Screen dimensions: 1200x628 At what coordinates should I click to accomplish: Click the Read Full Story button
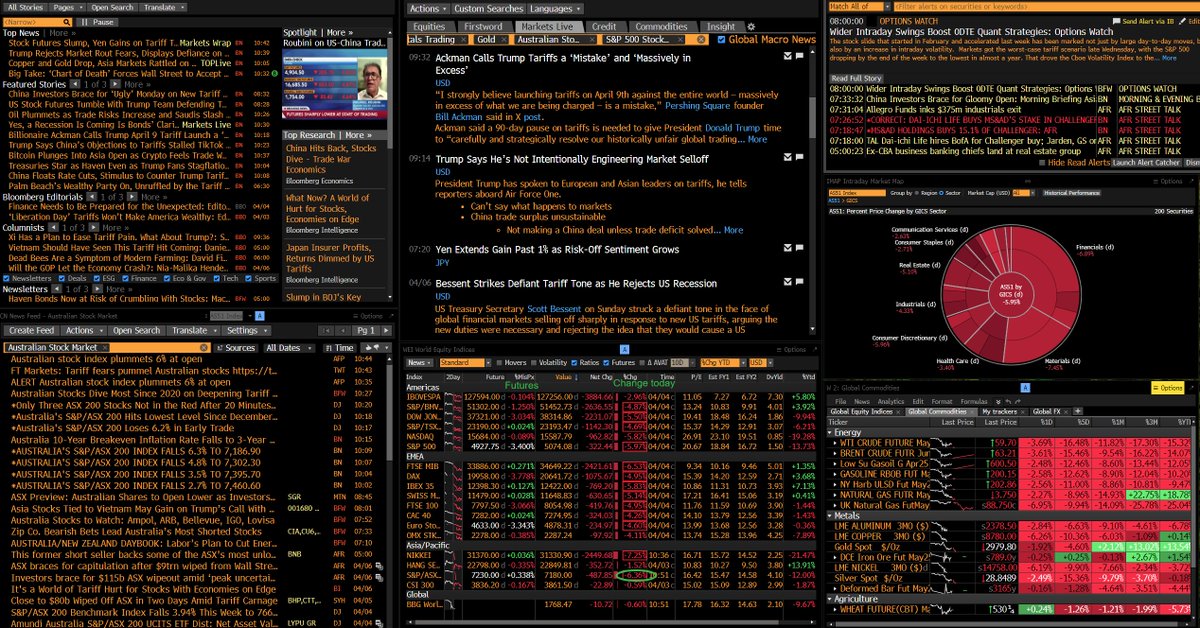point(857,78)
